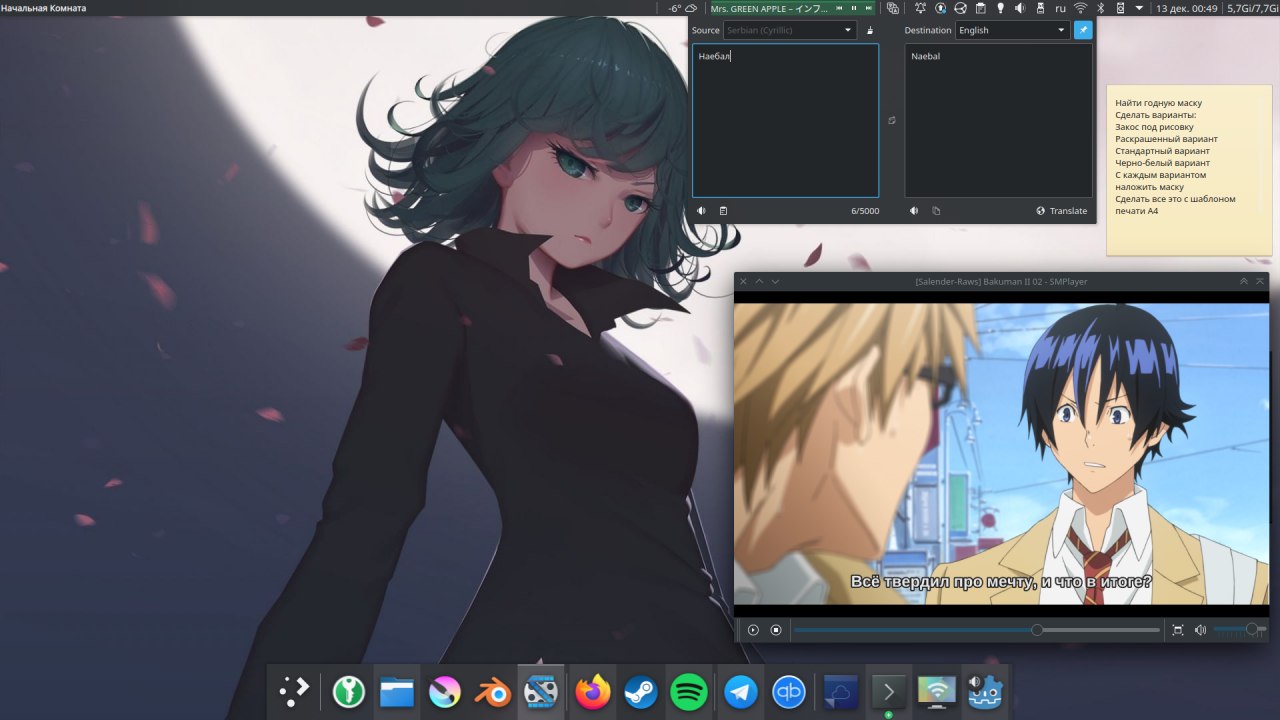Viewport: 1280px width, 720px height.
Task: Launch Steam from the dock
Action: (641, 691)
